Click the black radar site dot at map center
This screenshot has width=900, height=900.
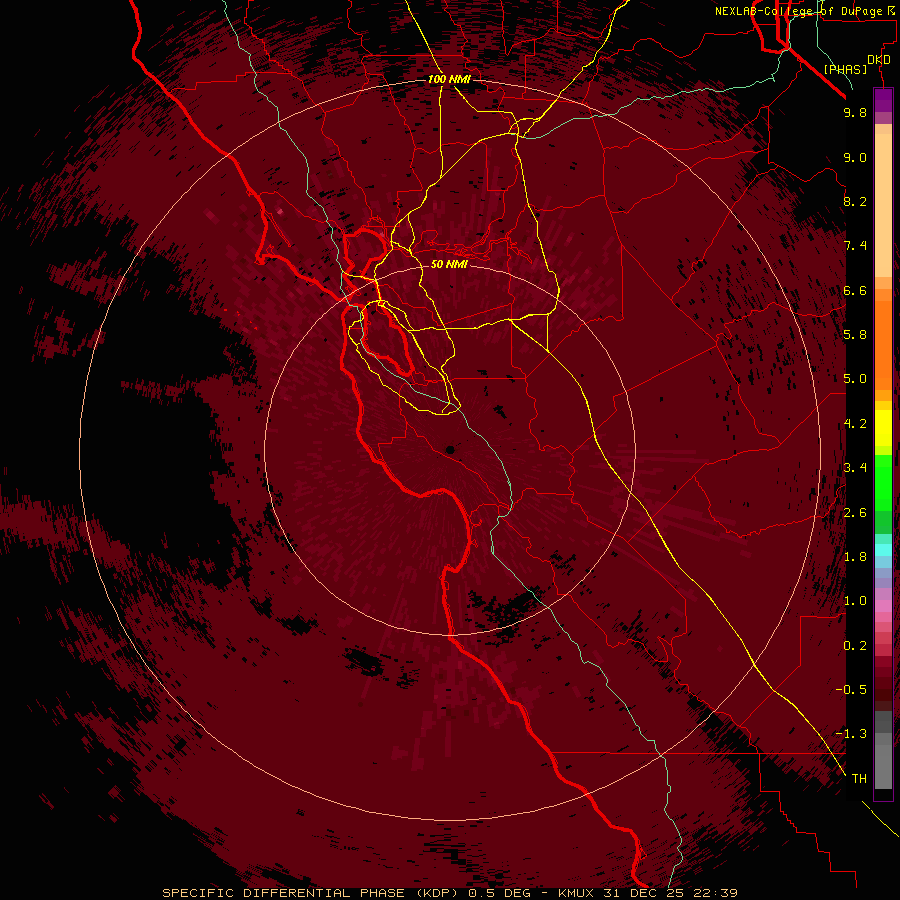(x=450, y=451)
